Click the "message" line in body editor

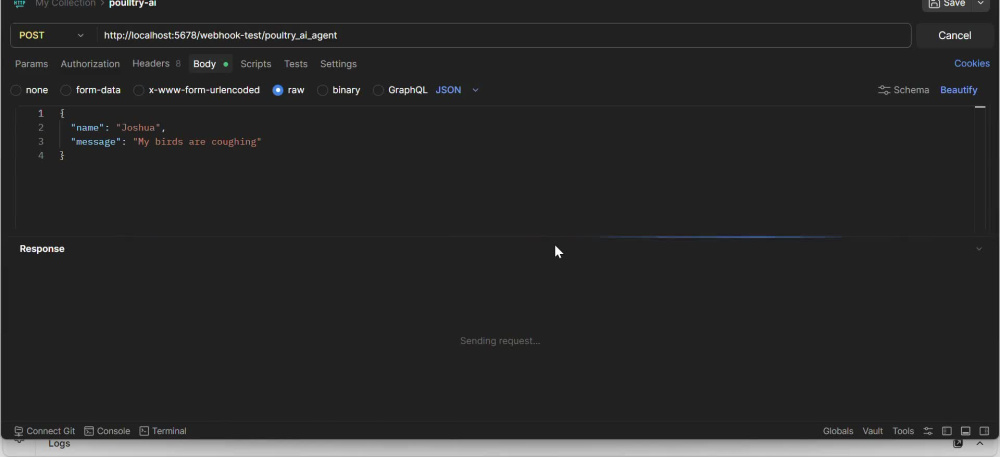pos(166,141)
